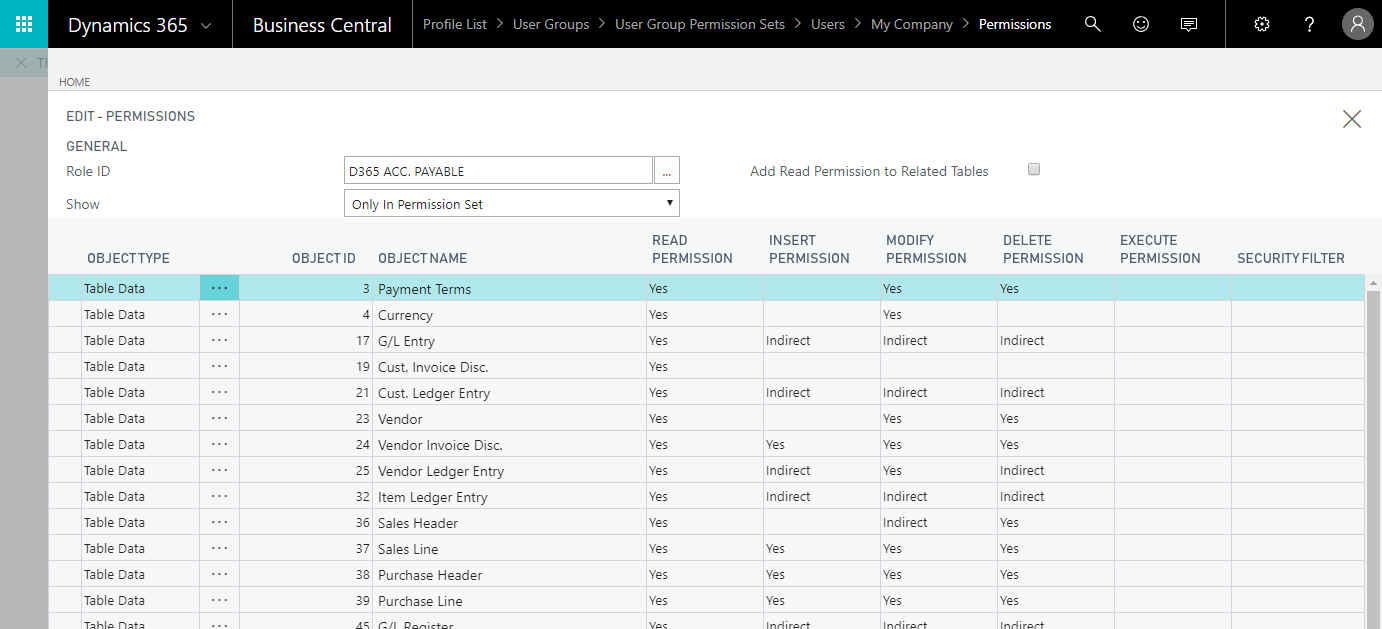Sort by the Object ID column header
This screenshot has height=629, width=1382.
324,258
